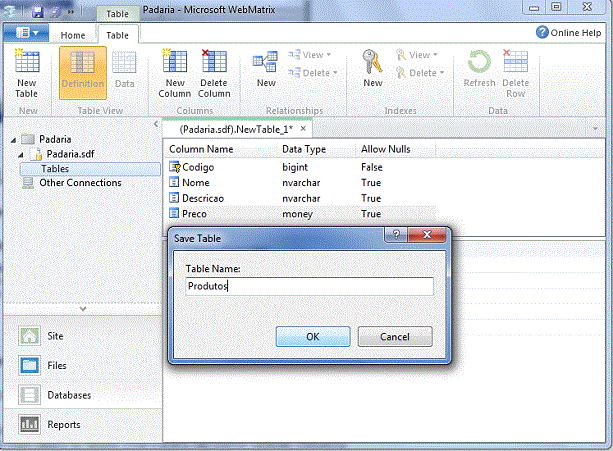This screenshot has width=613, height=451.
Task: Click the Table Name input field
Action: 310,286
